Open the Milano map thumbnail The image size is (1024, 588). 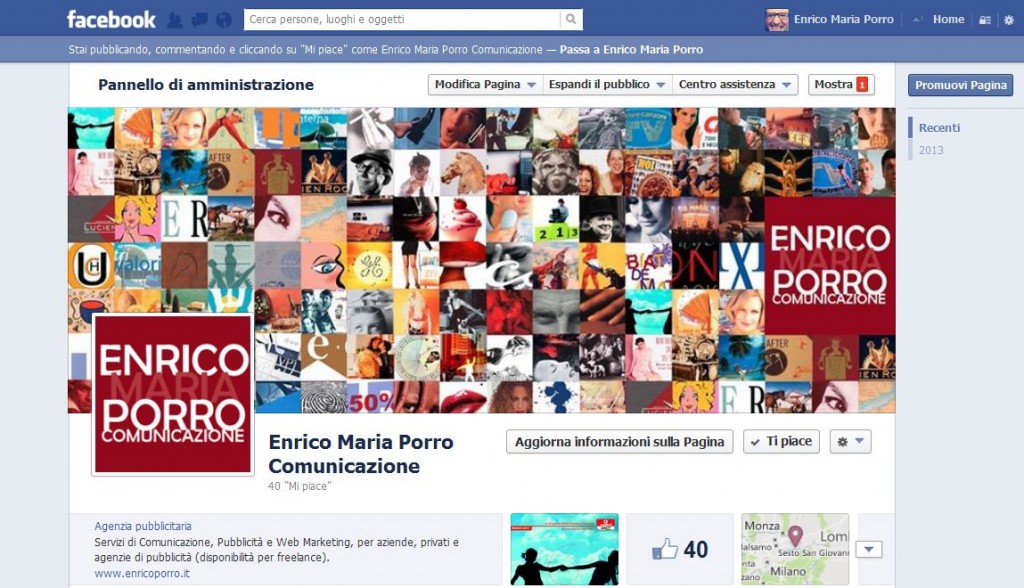(x=795, y=549)
